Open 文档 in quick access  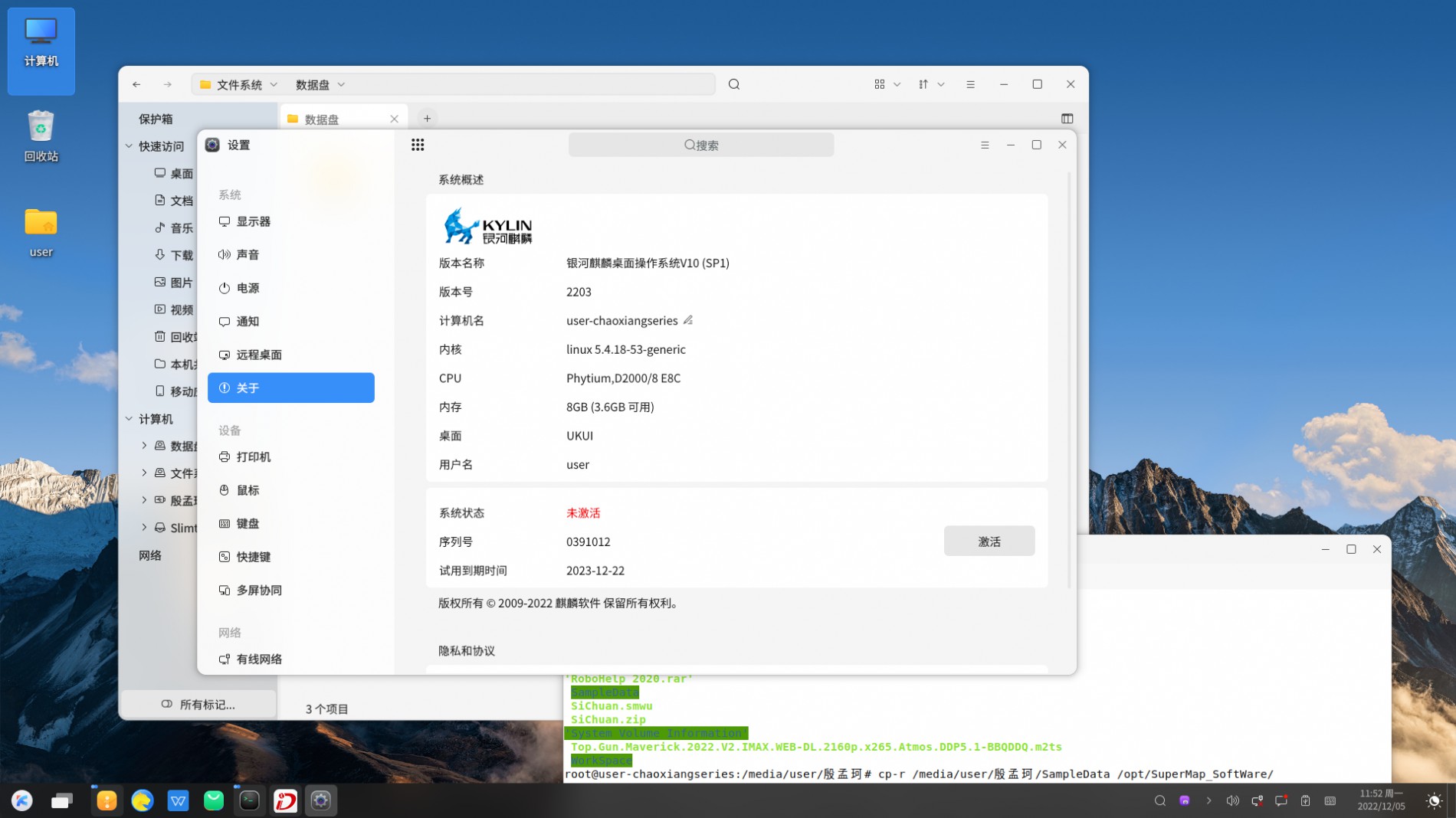click(174, 200)
